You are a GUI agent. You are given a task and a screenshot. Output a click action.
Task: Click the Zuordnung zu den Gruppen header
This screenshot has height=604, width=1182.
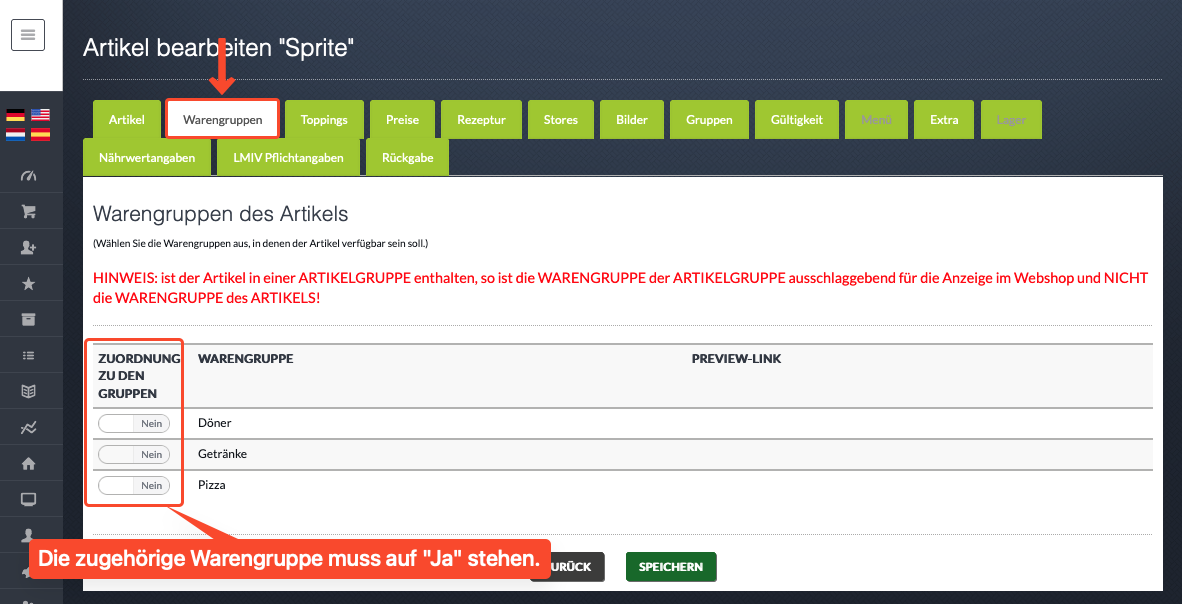click(139, 376)
